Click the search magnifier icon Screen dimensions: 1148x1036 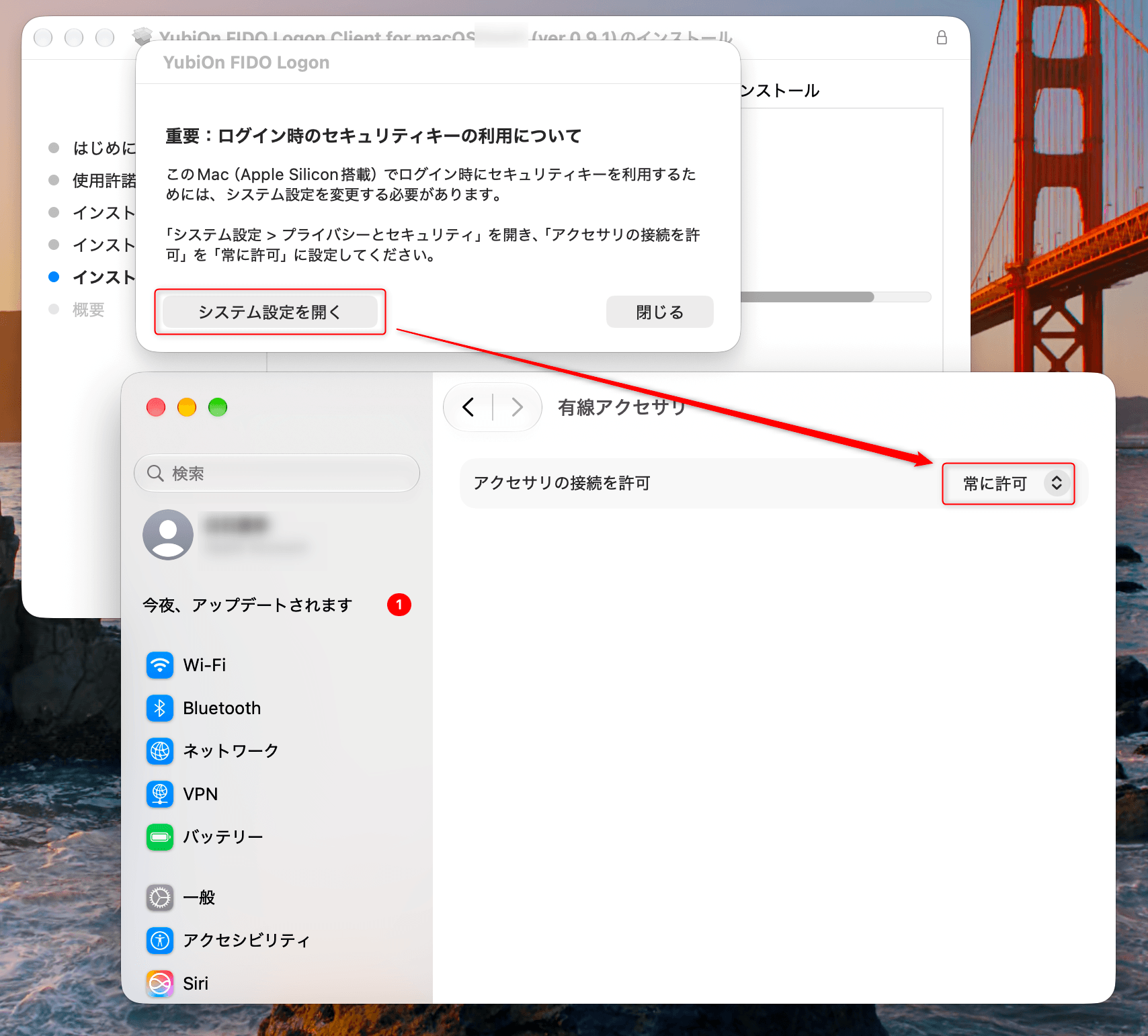(155, 473)
